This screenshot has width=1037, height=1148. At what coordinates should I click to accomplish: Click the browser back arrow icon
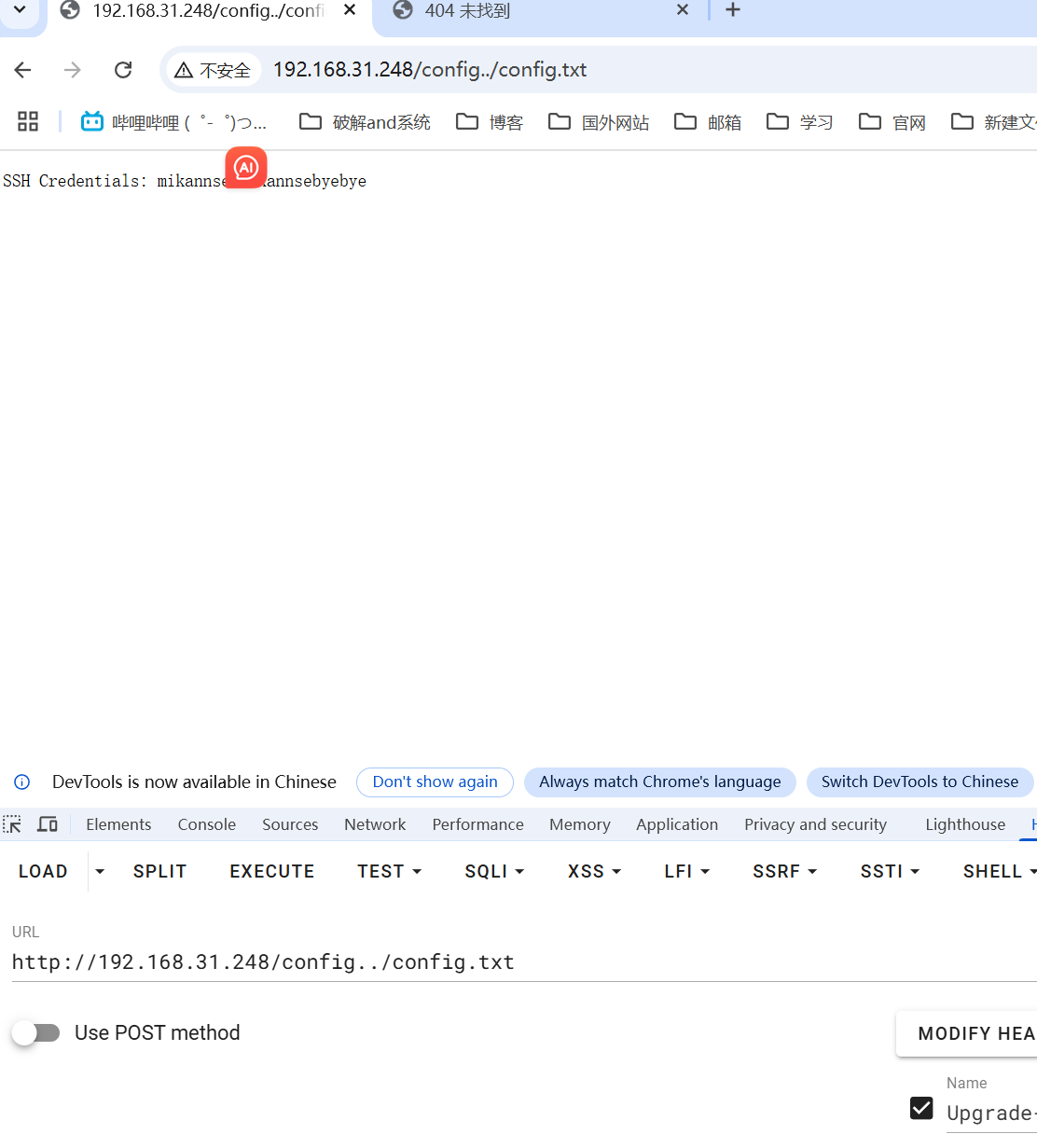(23, 70)
